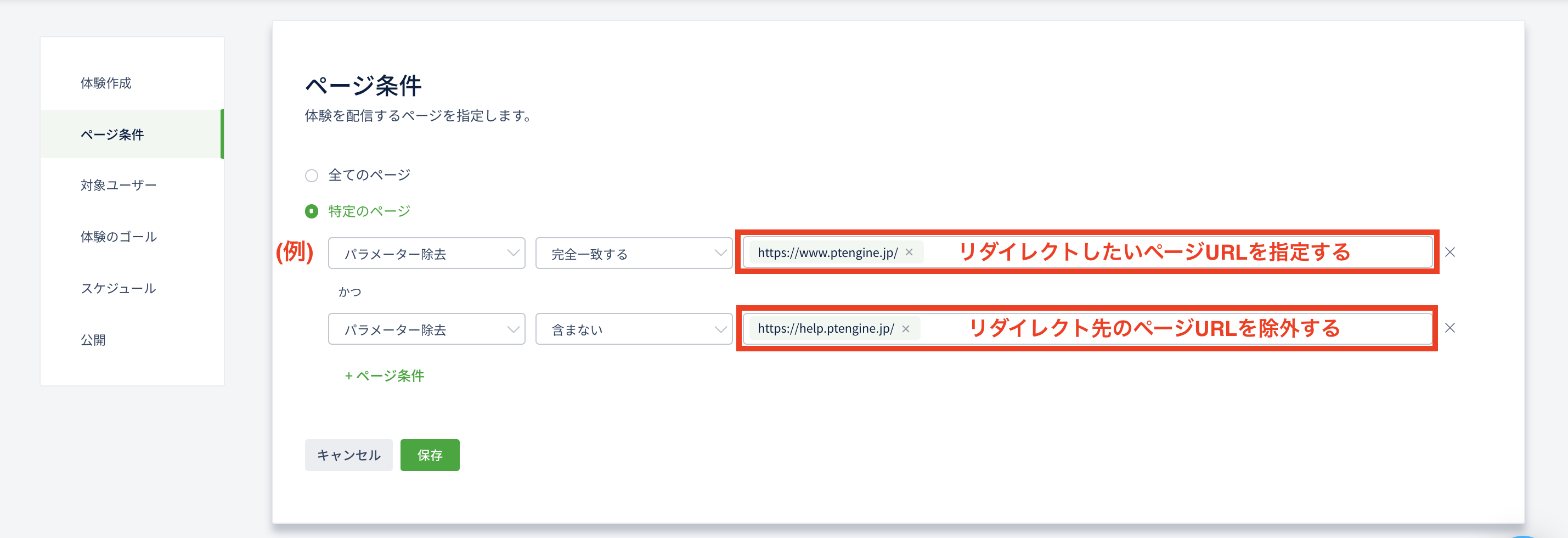Click the https://help.ptengine.jp/ tag text
Image resolution: width=1568 pixels, height=538 pixels.
[x=825, y=328]
